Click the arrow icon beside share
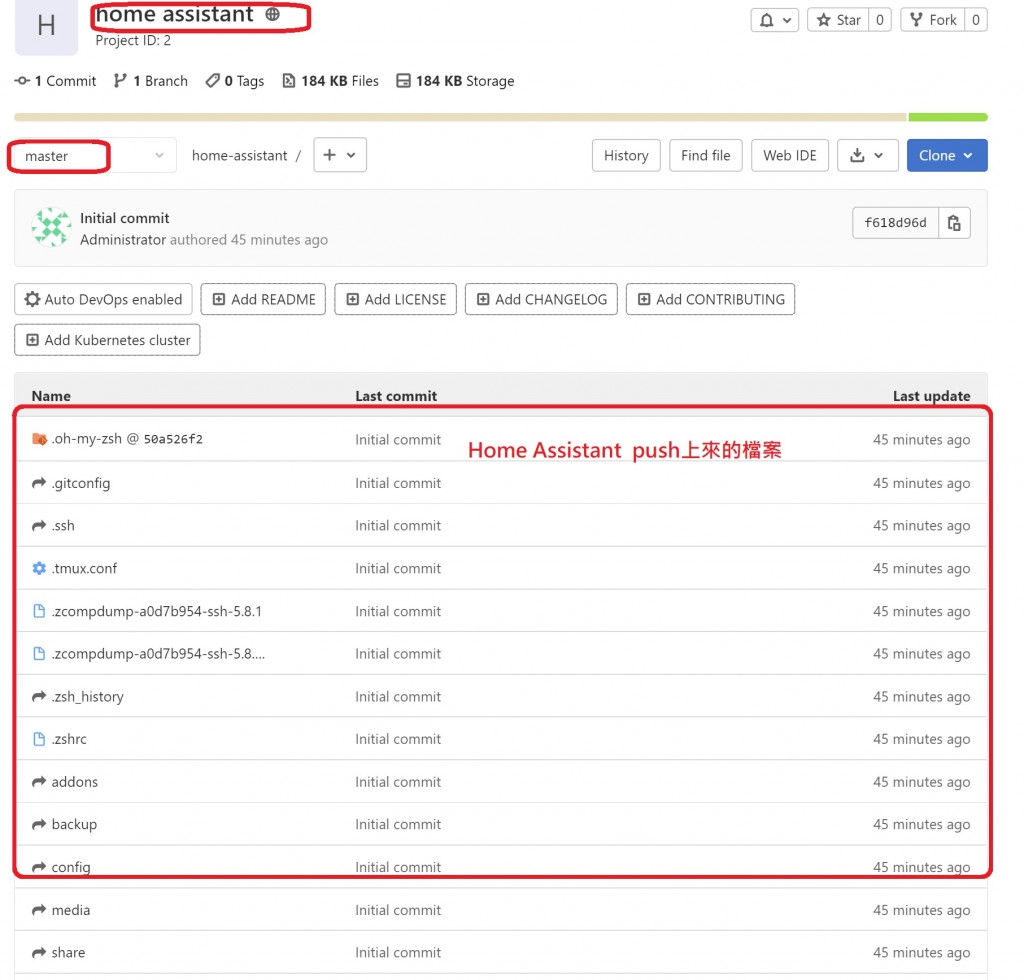This screenshot has width=1024, height=980. pyautogui.click(x=39, y=953)
